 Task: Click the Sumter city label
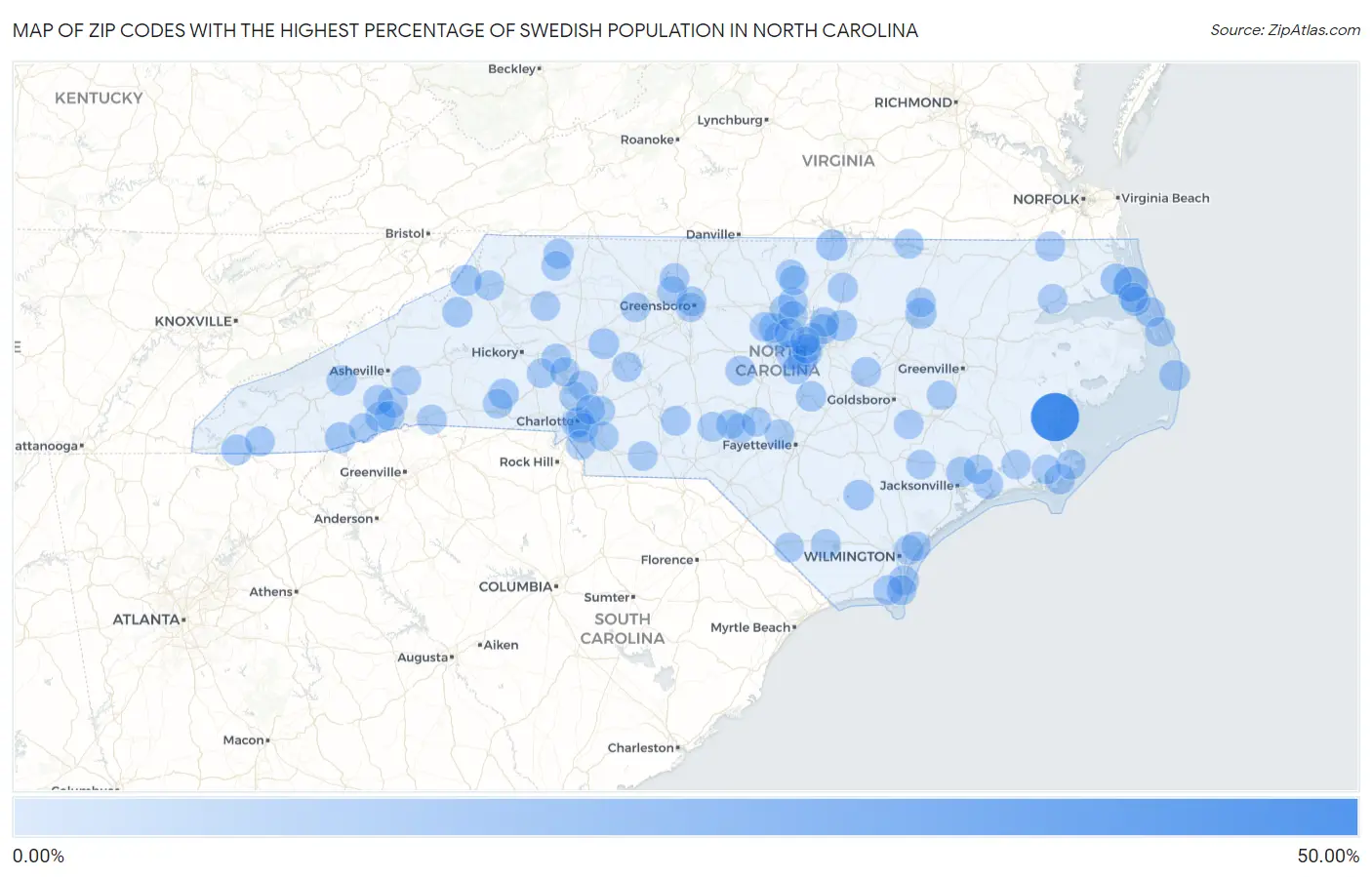click(x=607, y=598)
